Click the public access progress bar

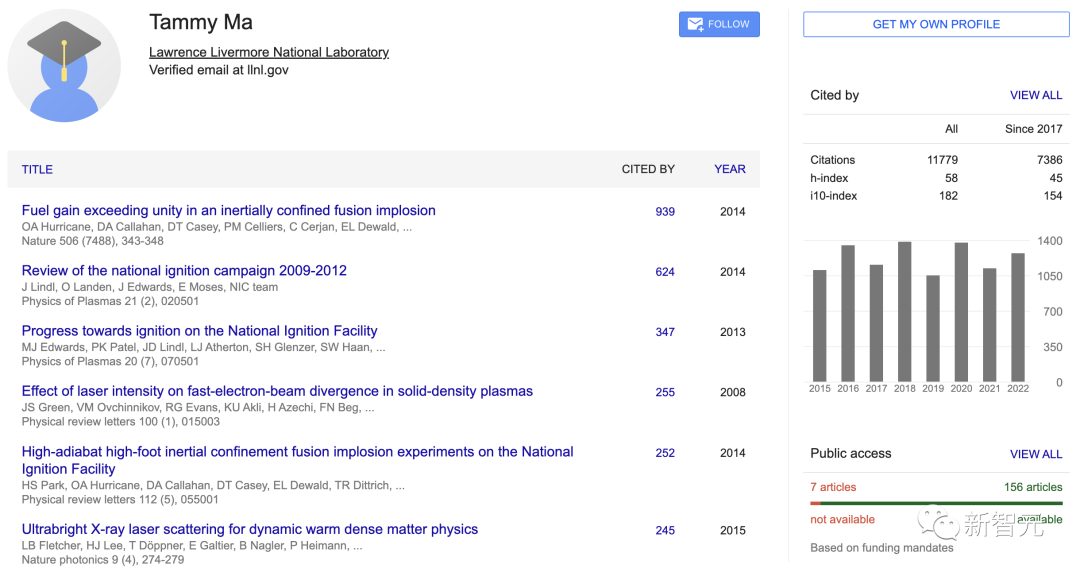click(936, 503)
